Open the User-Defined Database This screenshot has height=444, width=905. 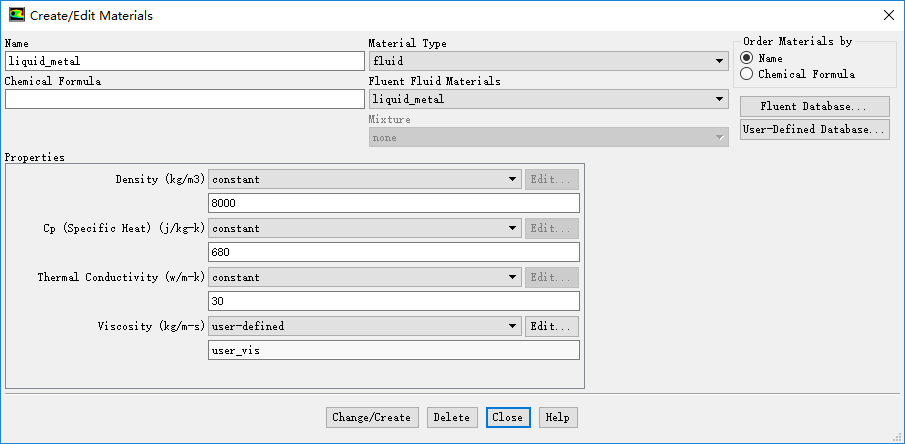point(814,130)
